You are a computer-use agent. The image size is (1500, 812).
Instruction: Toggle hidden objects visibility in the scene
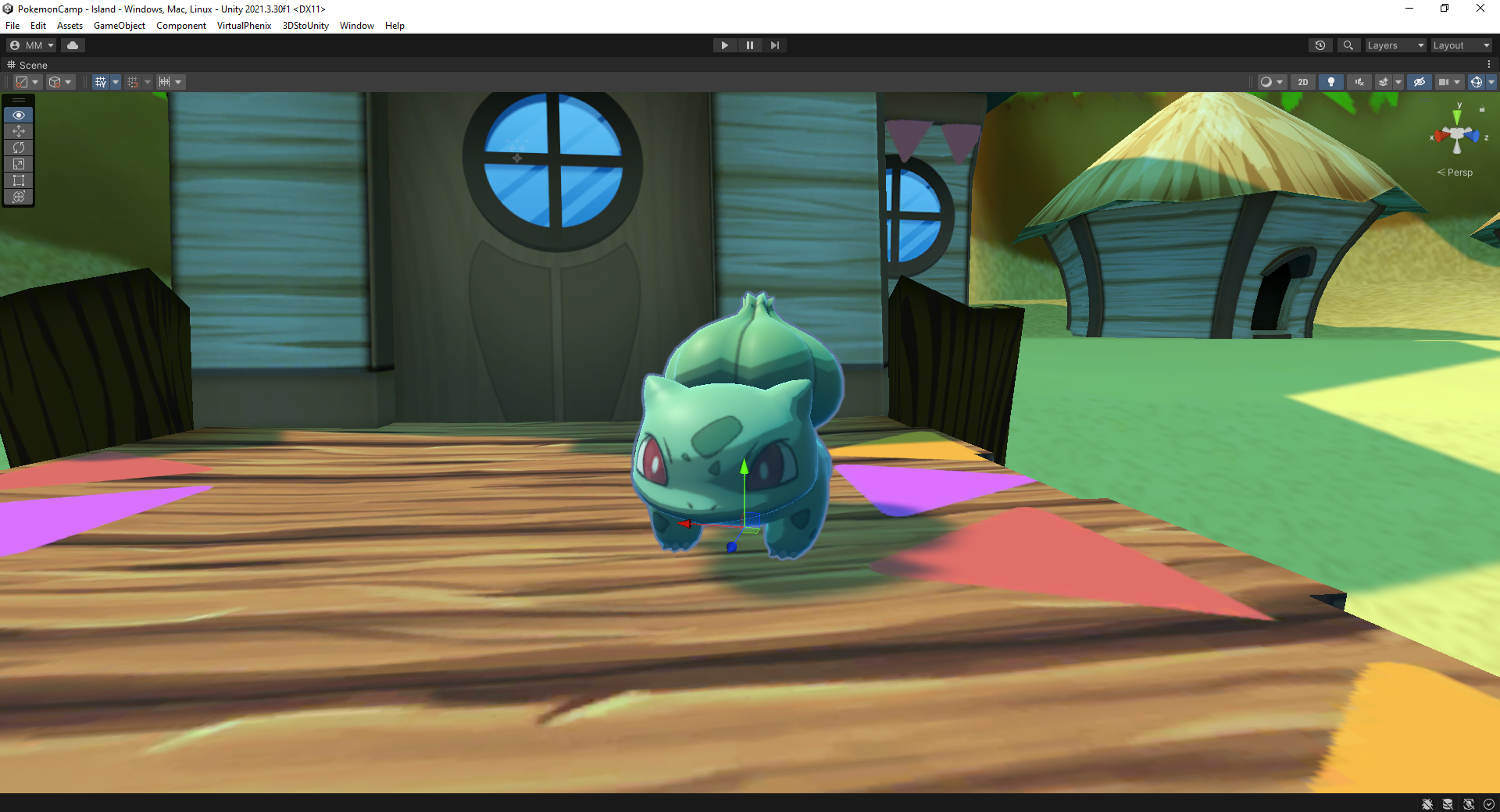click(1420, 82)
